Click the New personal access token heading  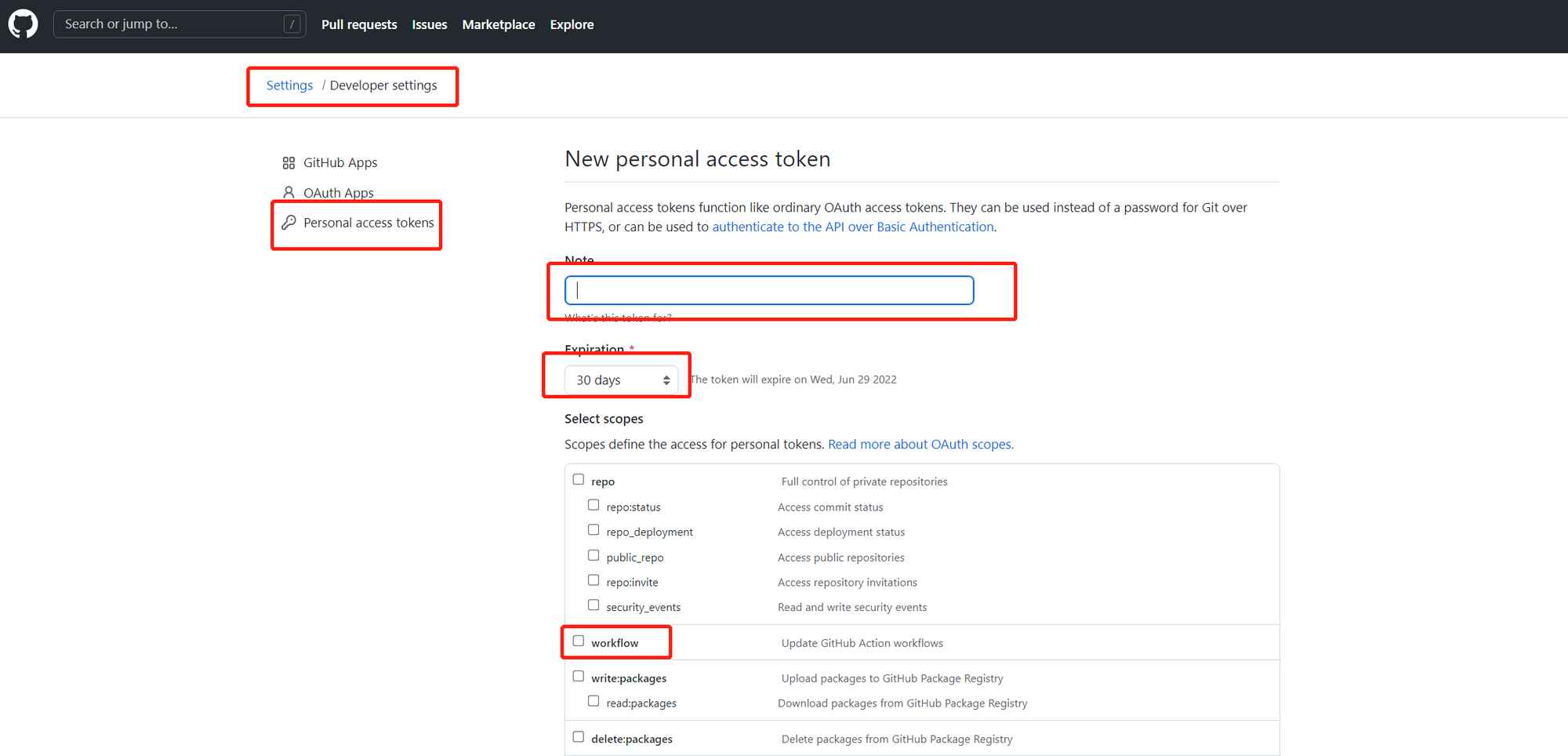[x=698, y=159]
